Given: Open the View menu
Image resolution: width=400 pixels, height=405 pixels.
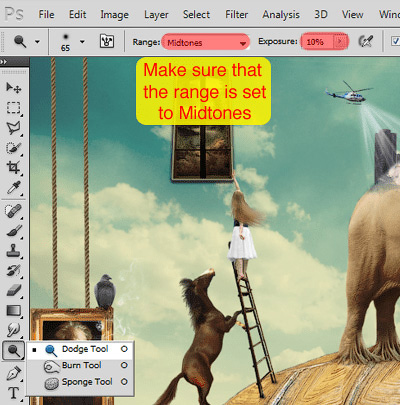Looking at the screenshot, I should 352,15.
